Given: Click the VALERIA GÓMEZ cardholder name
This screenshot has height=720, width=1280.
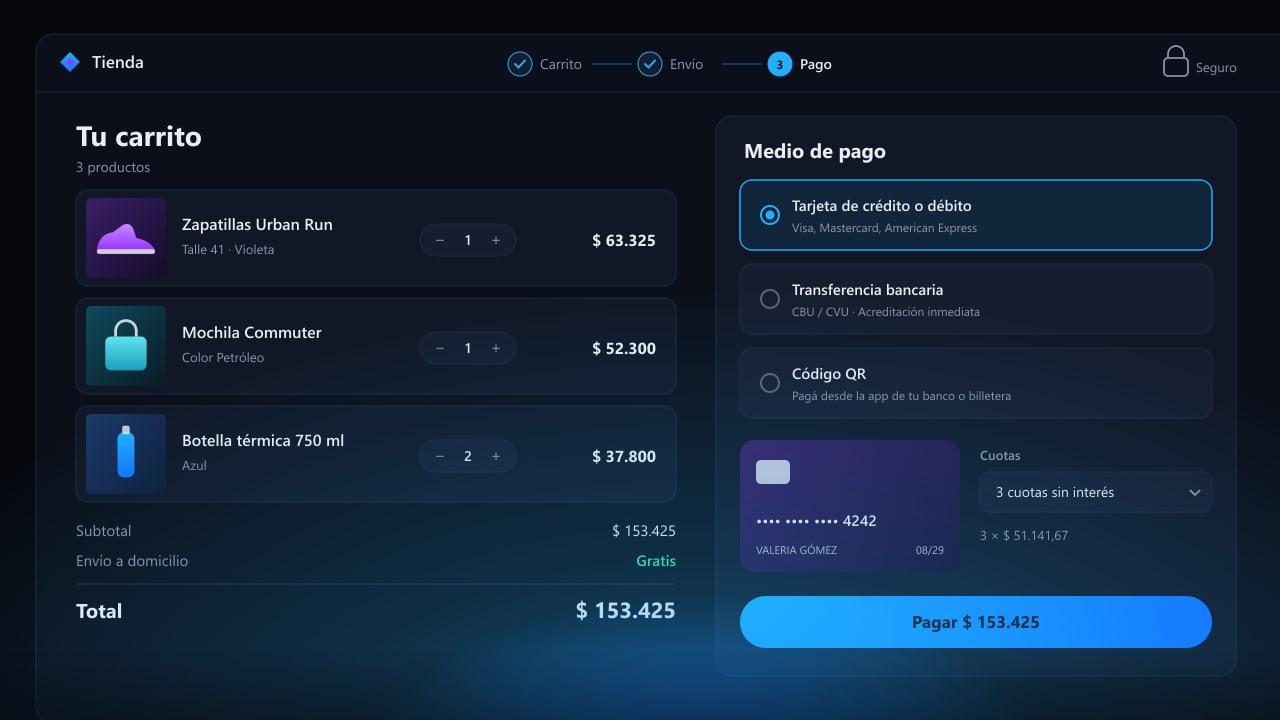Looking at the screenshot, I should click(797, 550).
